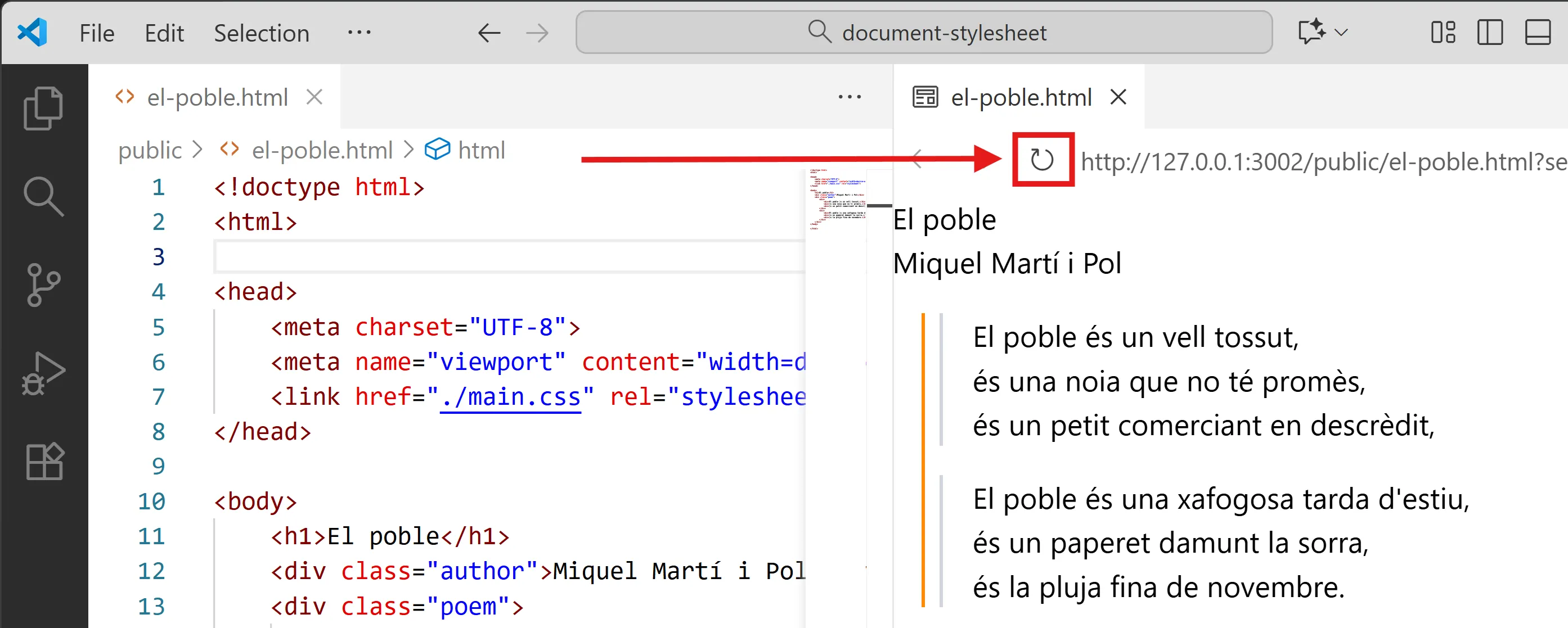
Task: Click the html breadcrumb symbol
Action: pyautogui.click(x=481, y=150)
